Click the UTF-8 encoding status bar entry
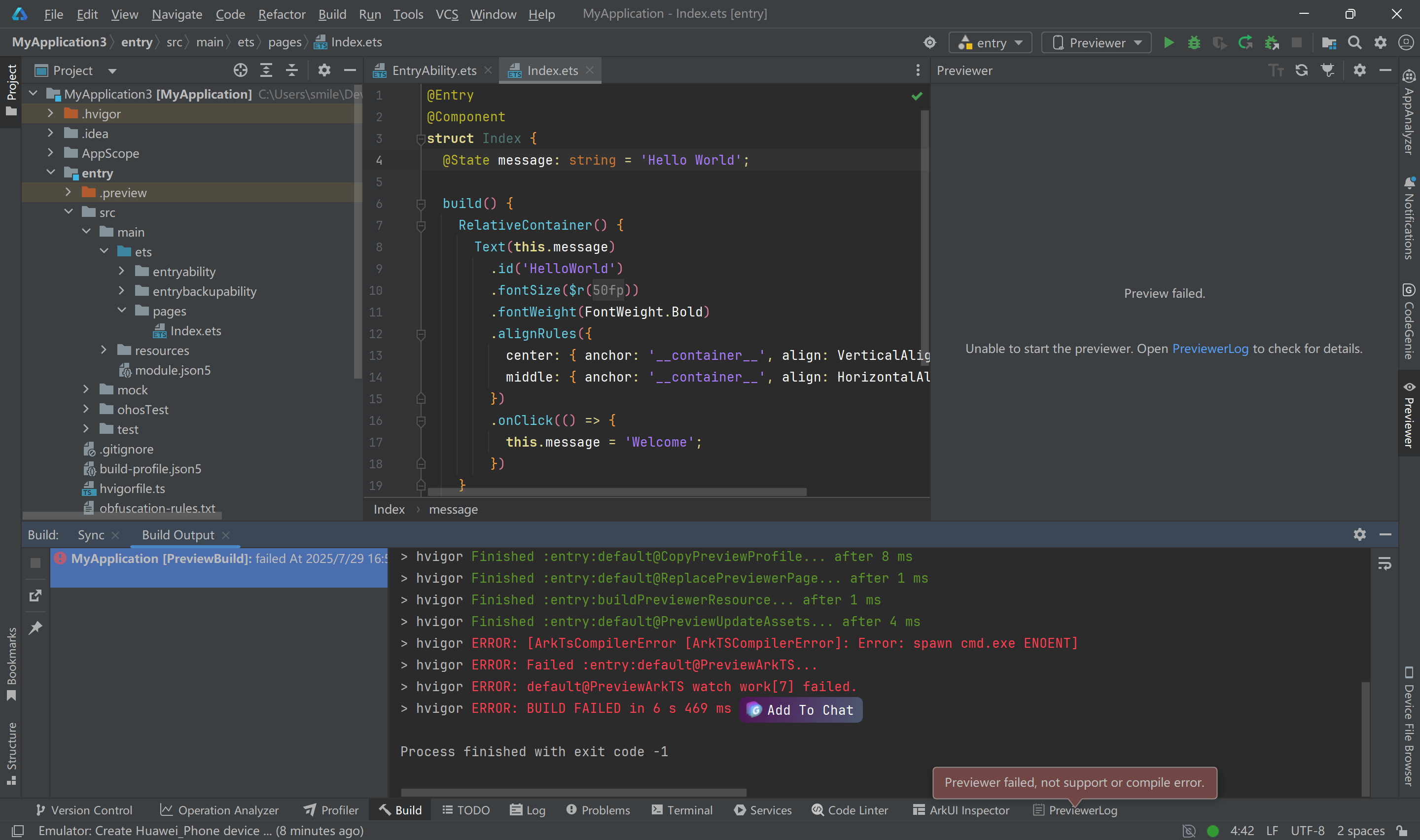Image resolution: width=1420 pixels, height=840 pixels. pyautogui.click(x=1307, y=830)
